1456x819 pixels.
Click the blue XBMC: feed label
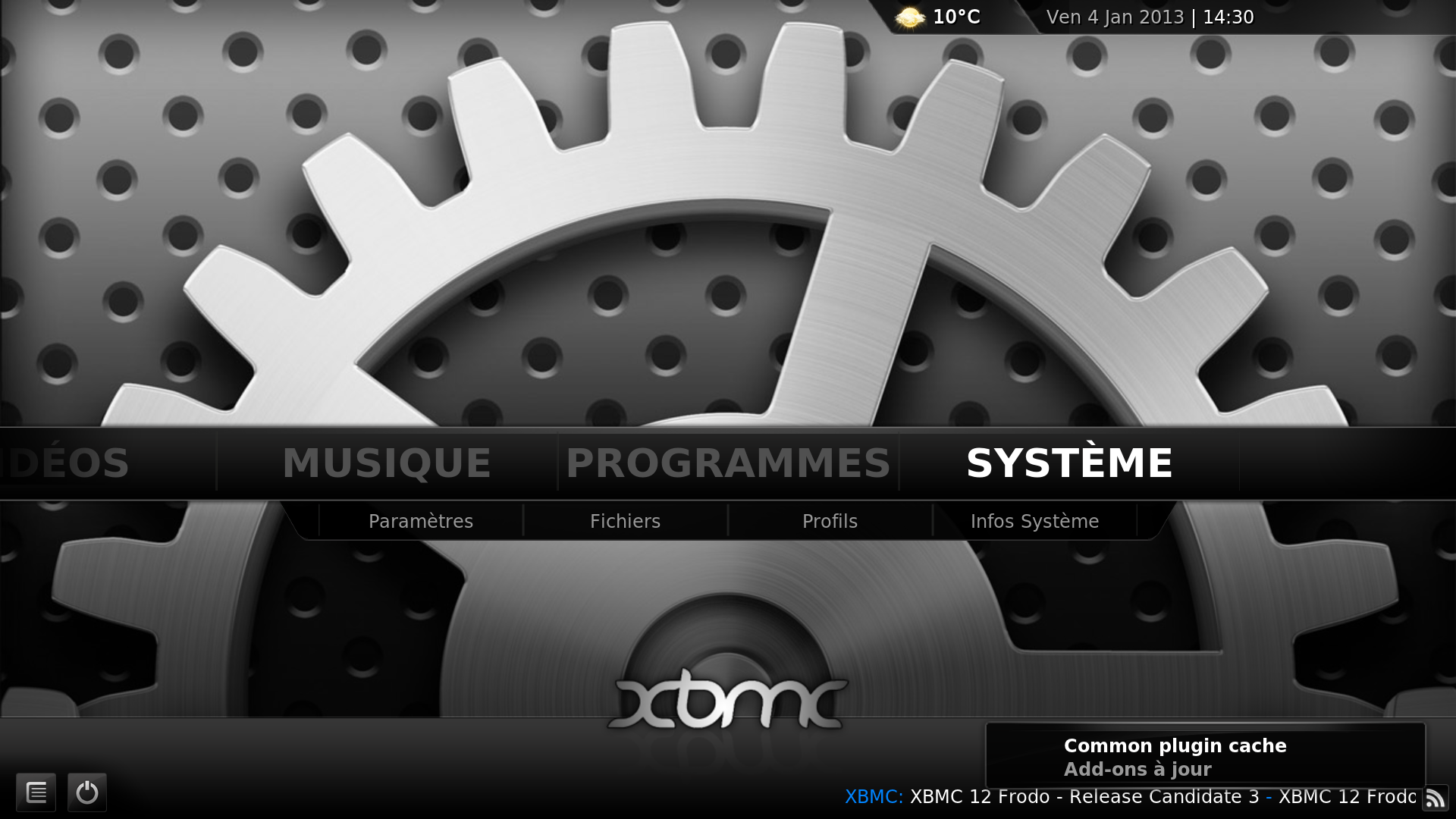(874, 797)
